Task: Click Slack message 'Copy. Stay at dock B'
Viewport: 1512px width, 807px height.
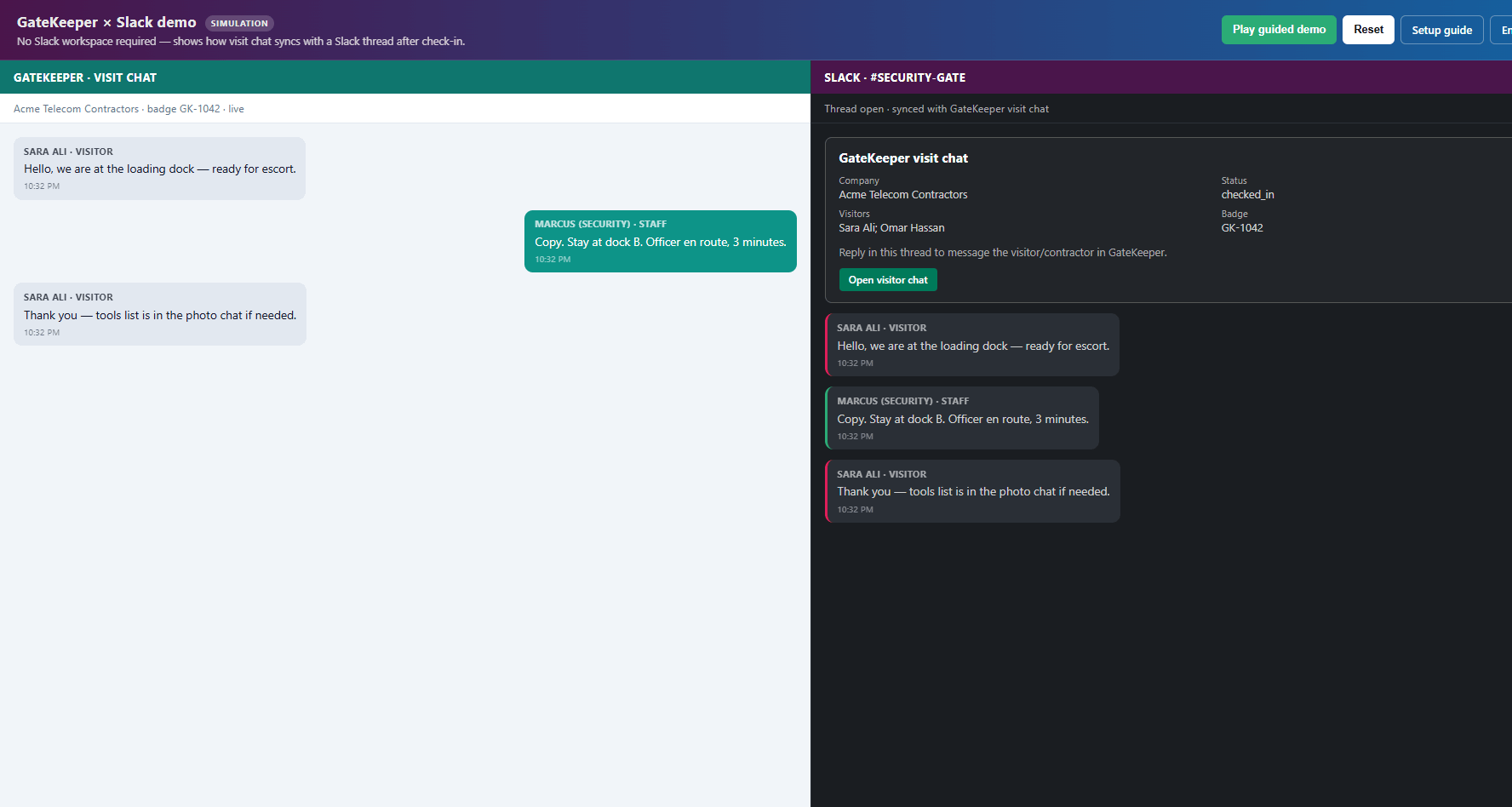Action: click(x=962, y=418)
